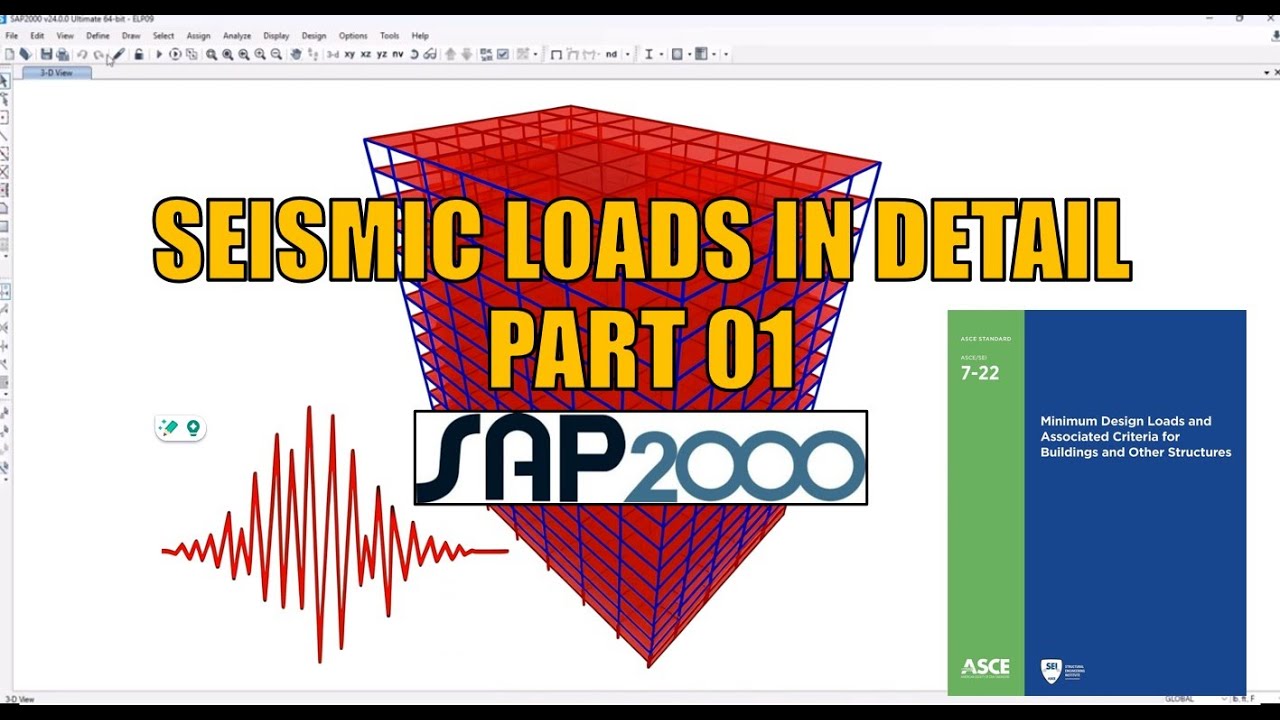The width and height of the screenshot is (1280, 720).
Task: Click the I-section frame icon
Action: click(x=649, y=54)
